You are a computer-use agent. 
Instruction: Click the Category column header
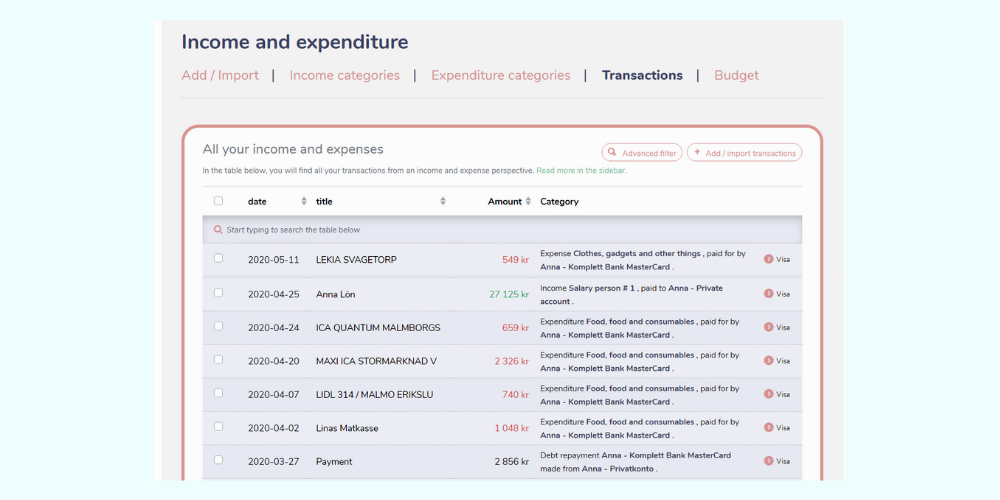559,202
